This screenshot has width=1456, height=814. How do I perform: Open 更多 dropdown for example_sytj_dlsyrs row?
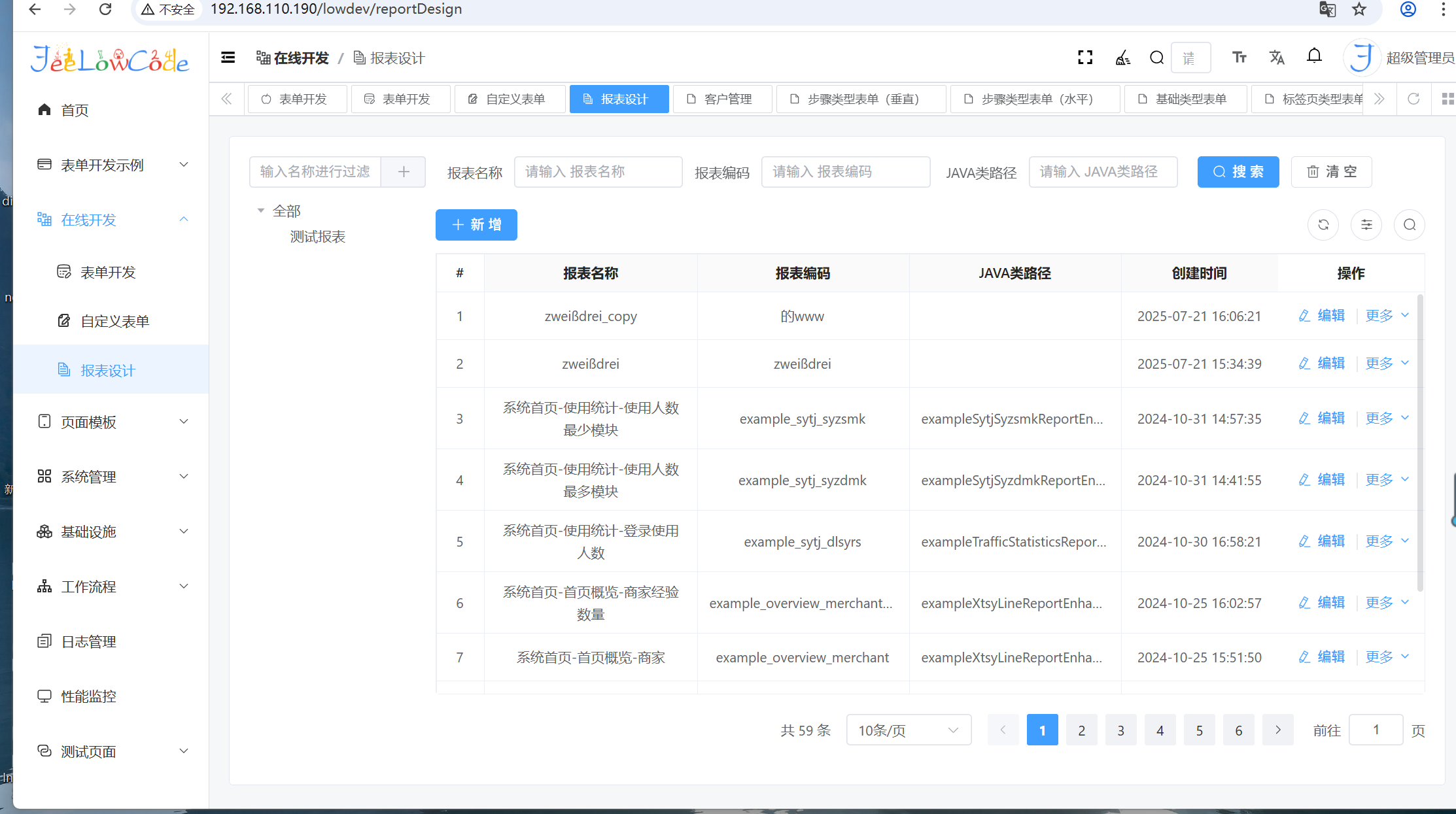tap(1387, 541)
